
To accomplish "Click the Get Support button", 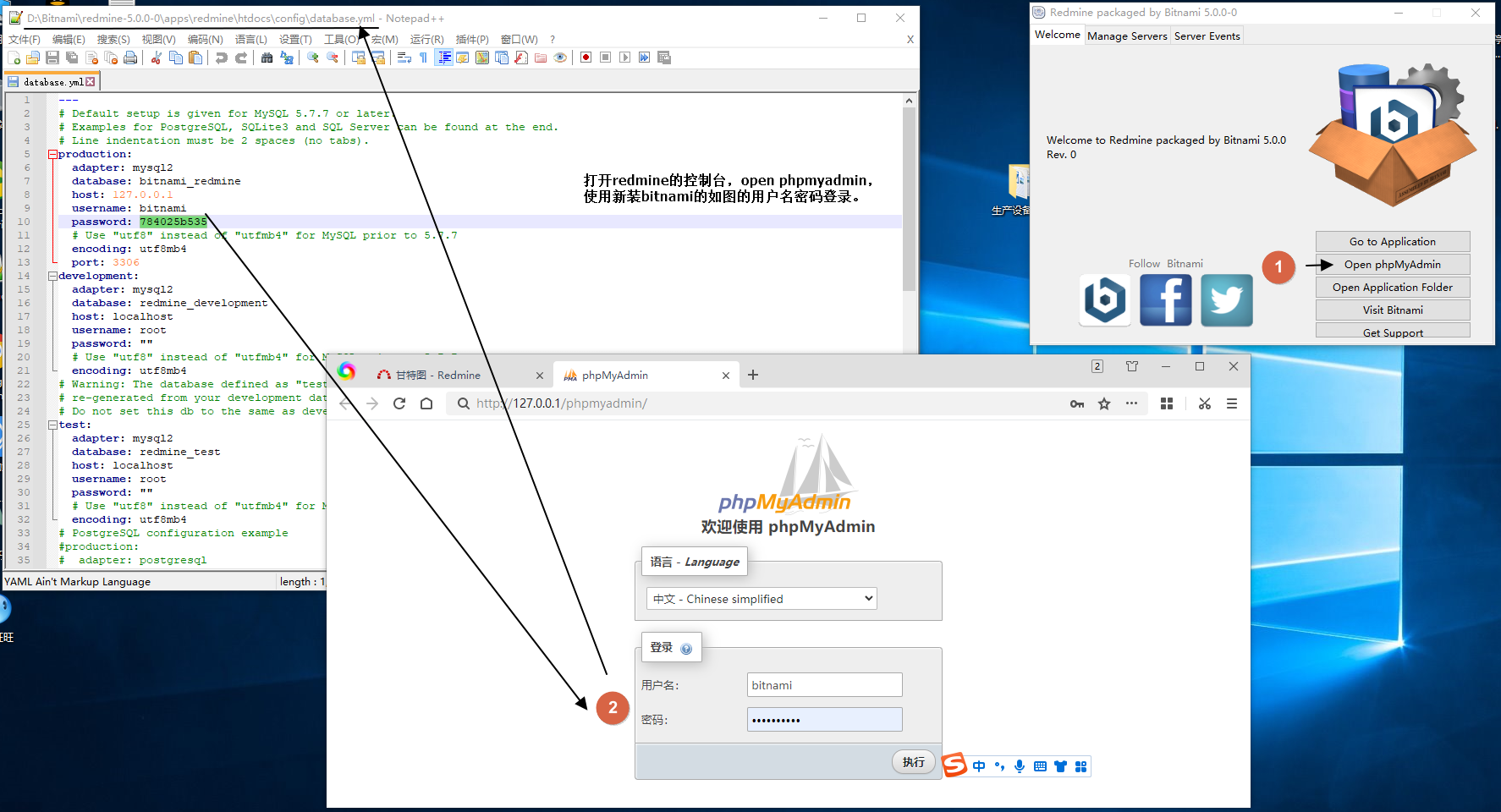I will (x=1393, y=332).
